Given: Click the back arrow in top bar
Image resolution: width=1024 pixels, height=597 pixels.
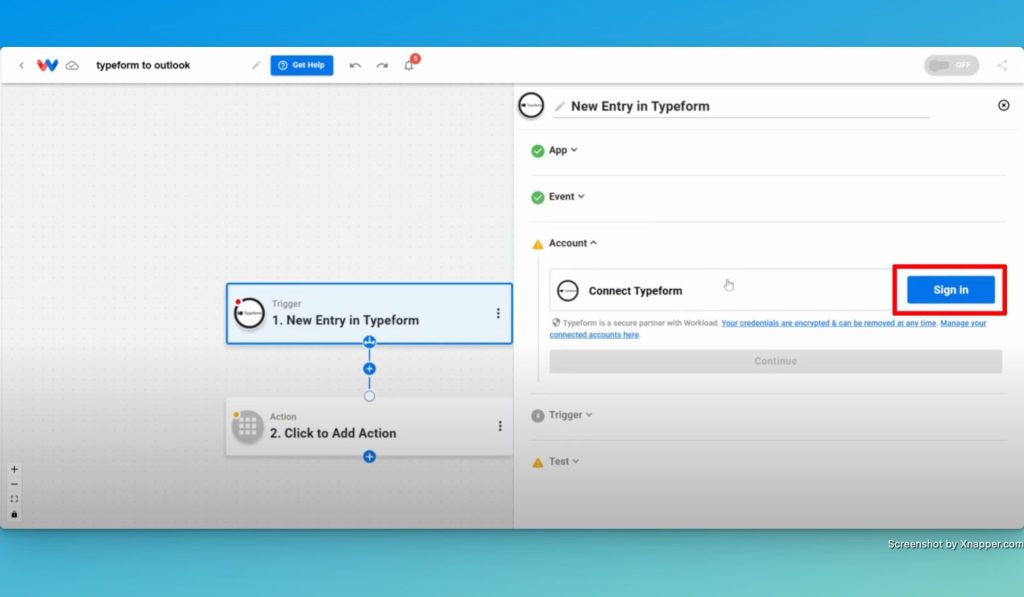Looking at the screenshot, I should pos(22,65).
